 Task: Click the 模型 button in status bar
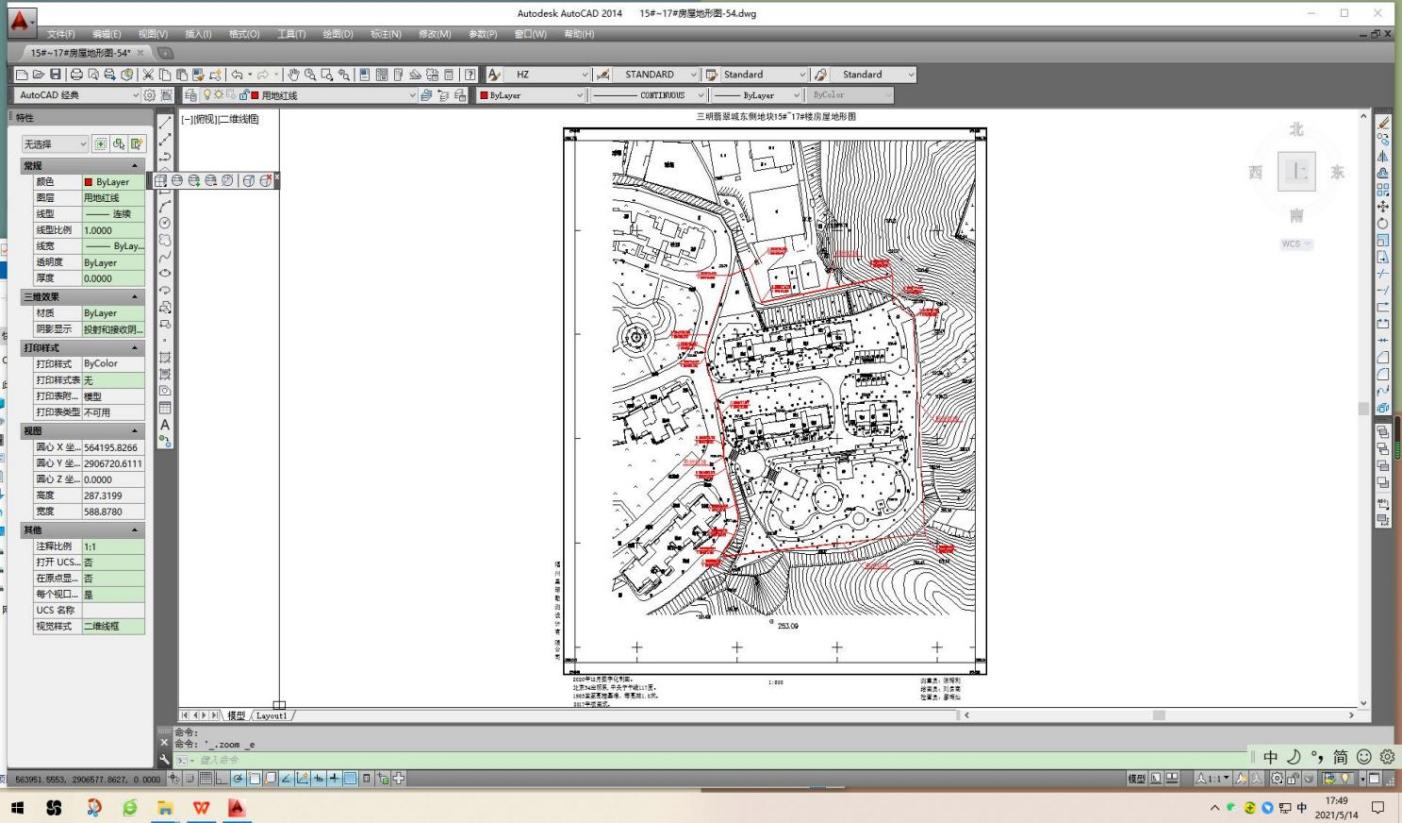[x=1136, y=779]
